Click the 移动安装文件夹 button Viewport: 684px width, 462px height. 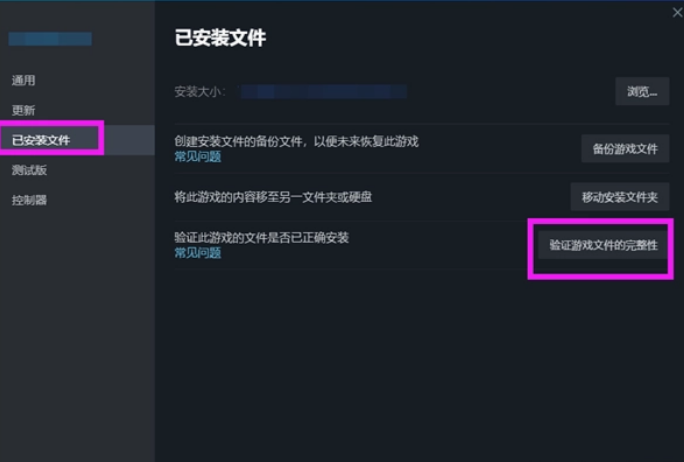(620, 197)
